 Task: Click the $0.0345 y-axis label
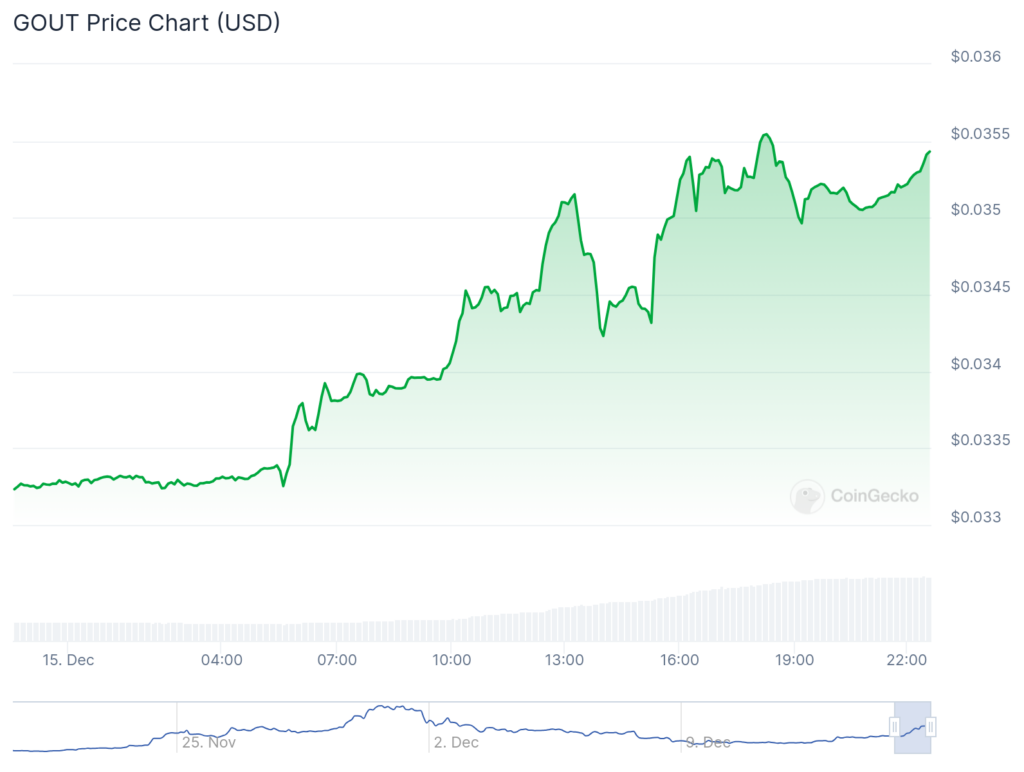pyautogui.click(x=979, y=287)
